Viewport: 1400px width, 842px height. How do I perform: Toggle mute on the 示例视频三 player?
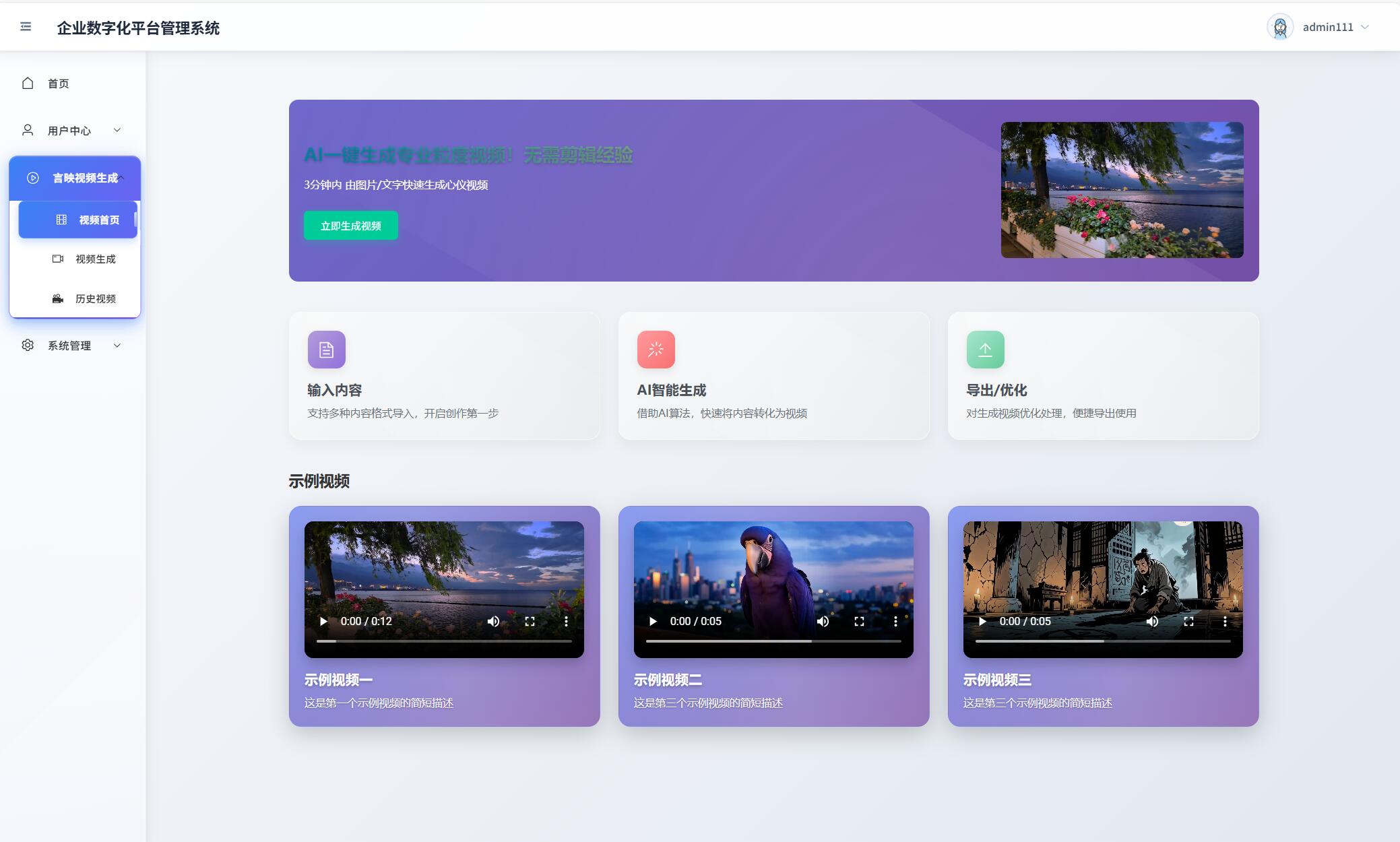(1152, 621)
